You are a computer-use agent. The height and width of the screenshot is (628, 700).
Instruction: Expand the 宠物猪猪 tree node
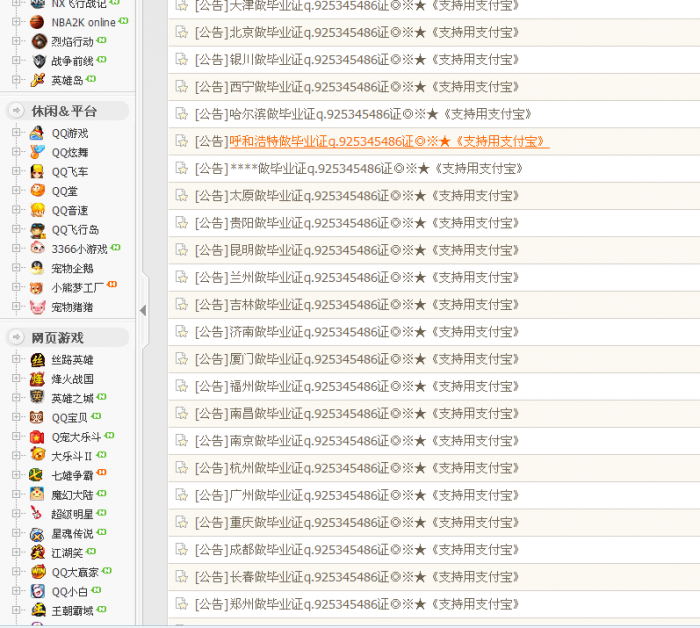16,306
